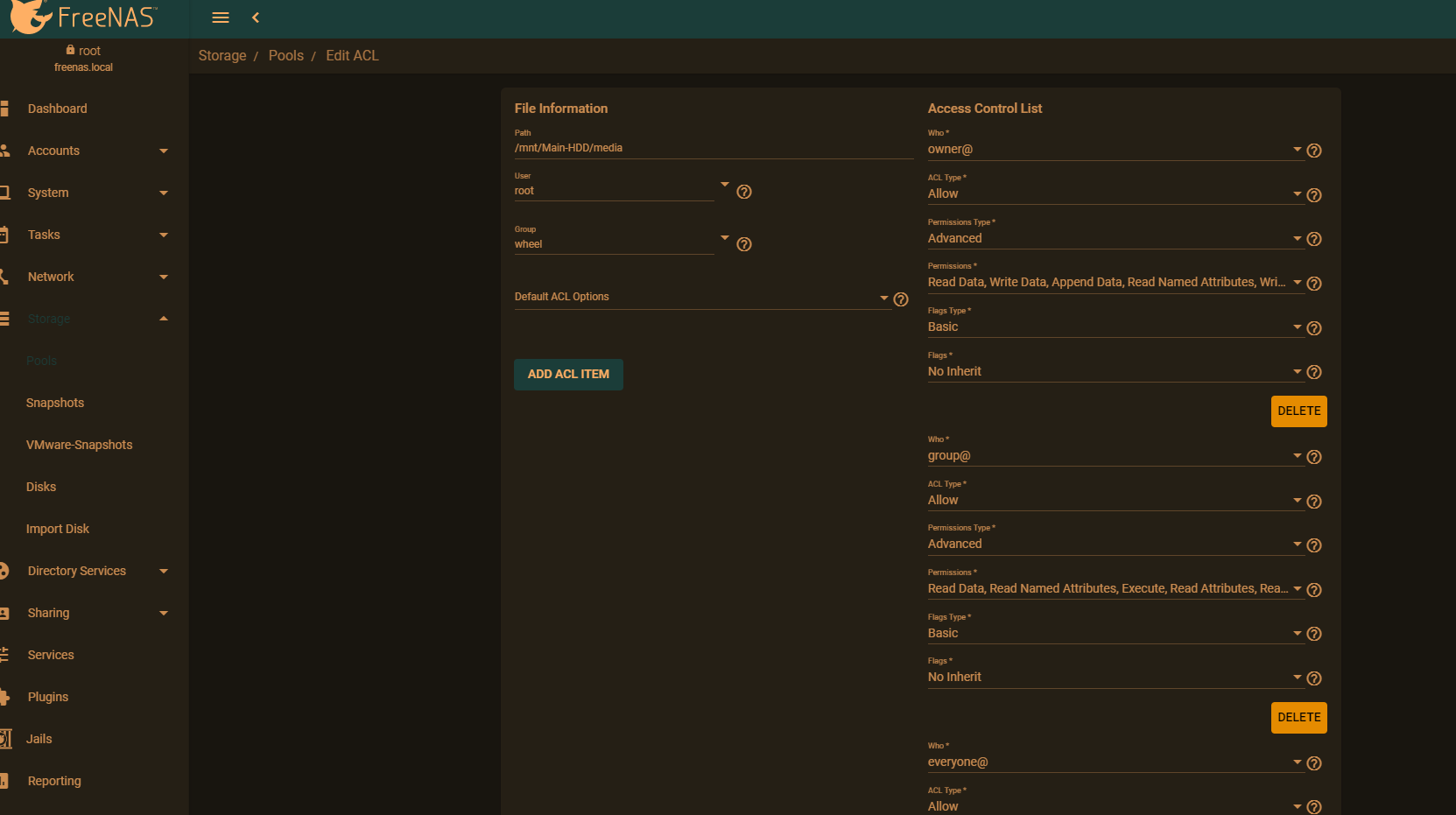Open help for owner@ ACL Type
This screenshot has width=1456, height=815.
[x=1314, y=195]
